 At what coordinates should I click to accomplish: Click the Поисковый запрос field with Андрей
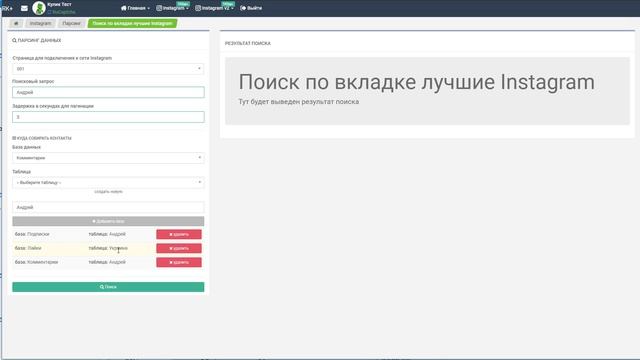click(x=108, y=92)
